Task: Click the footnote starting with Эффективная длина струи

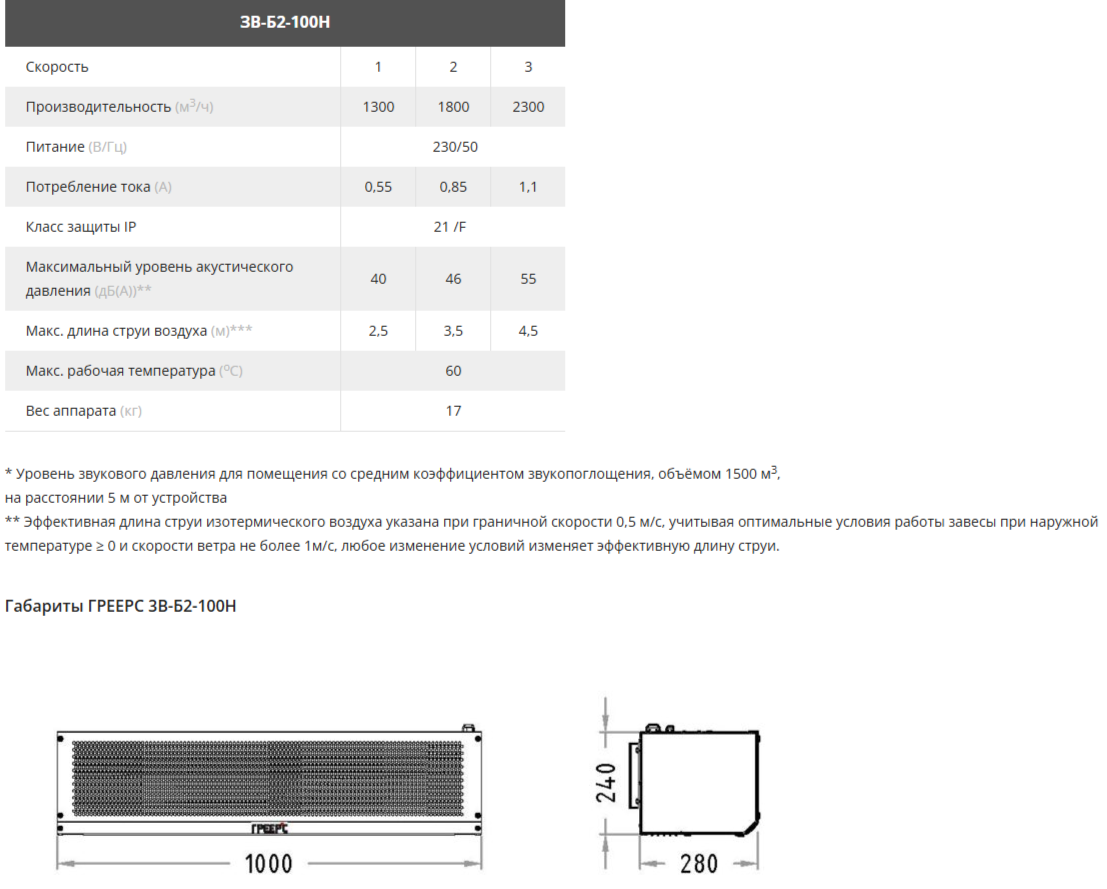Action: coord(551,534)
